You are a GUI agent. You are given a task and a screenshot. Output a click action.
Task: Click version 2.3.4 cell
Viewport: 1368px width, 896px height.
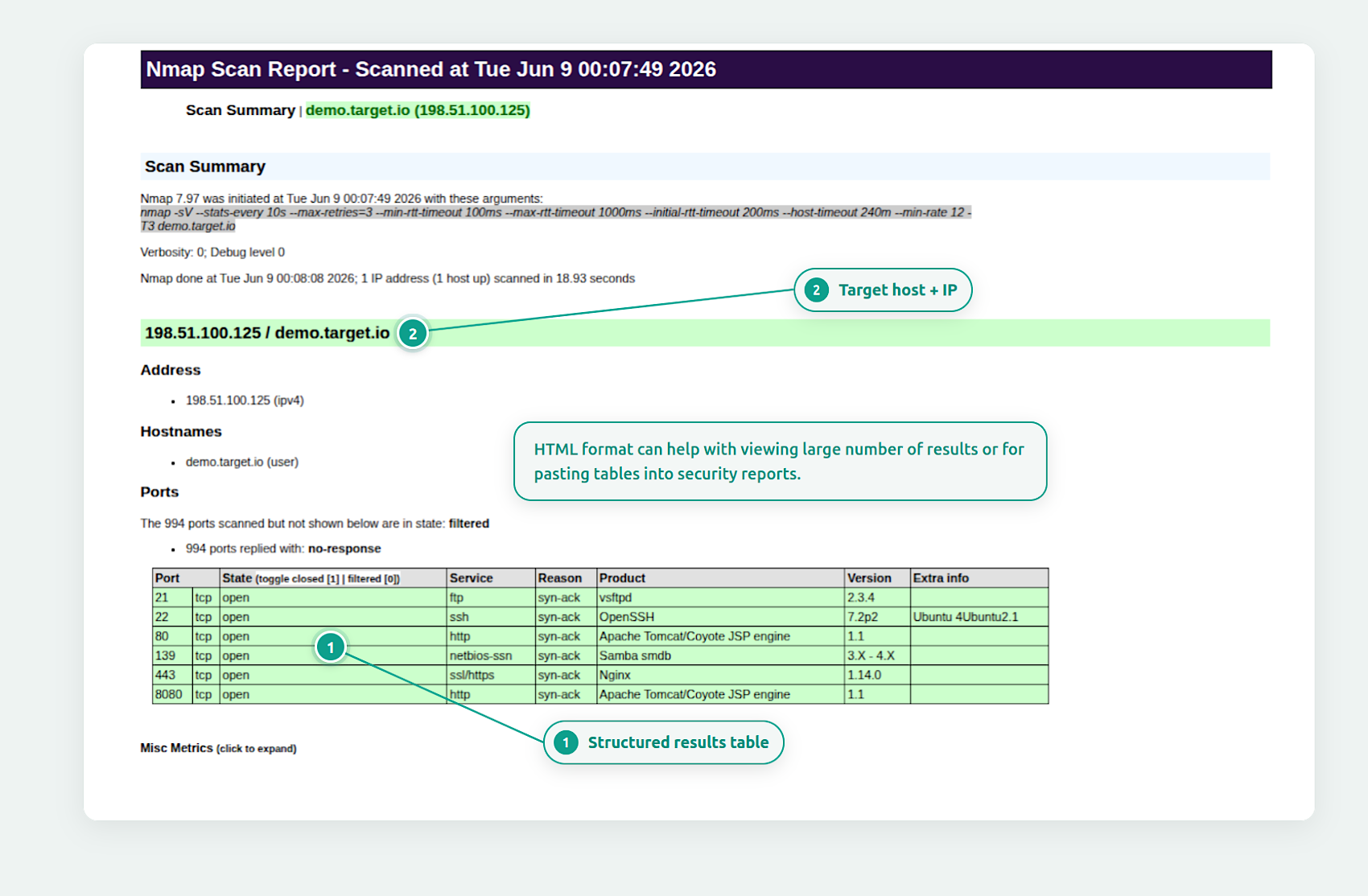click(x=877, y=598)
